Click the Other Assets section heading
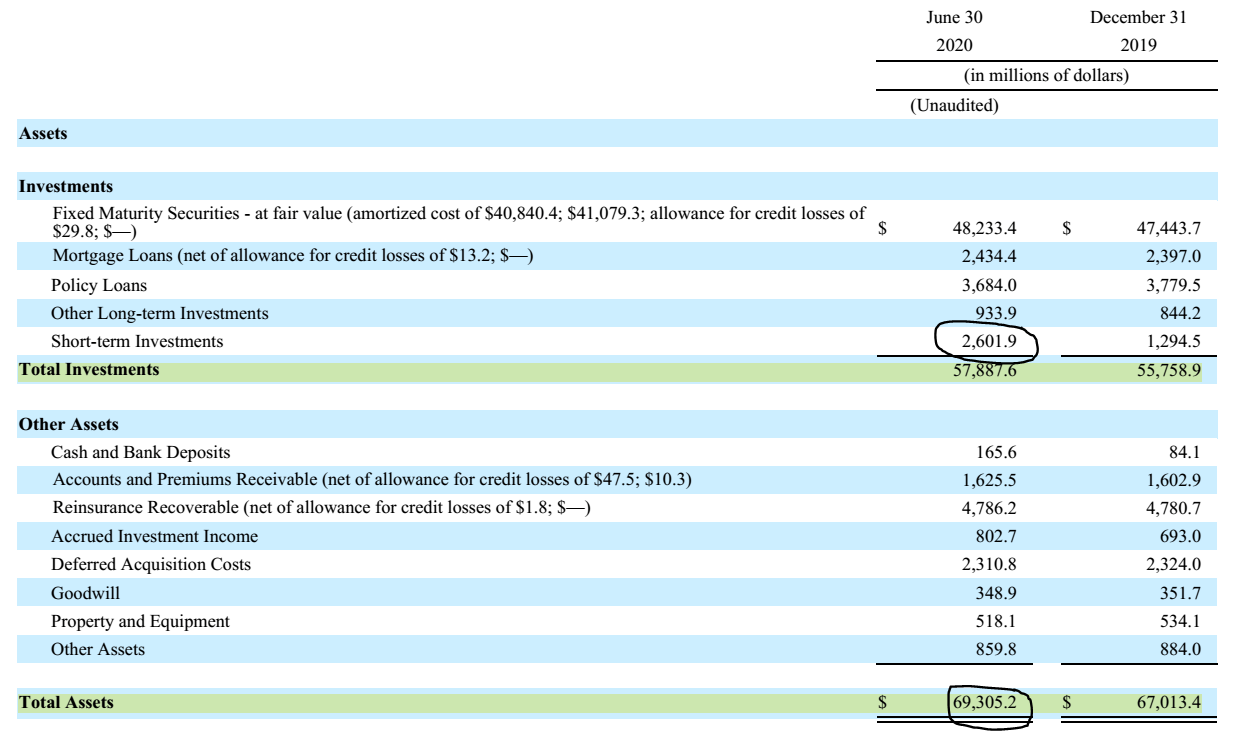This screenshot has width=1240, height=749. click(68, 425)
